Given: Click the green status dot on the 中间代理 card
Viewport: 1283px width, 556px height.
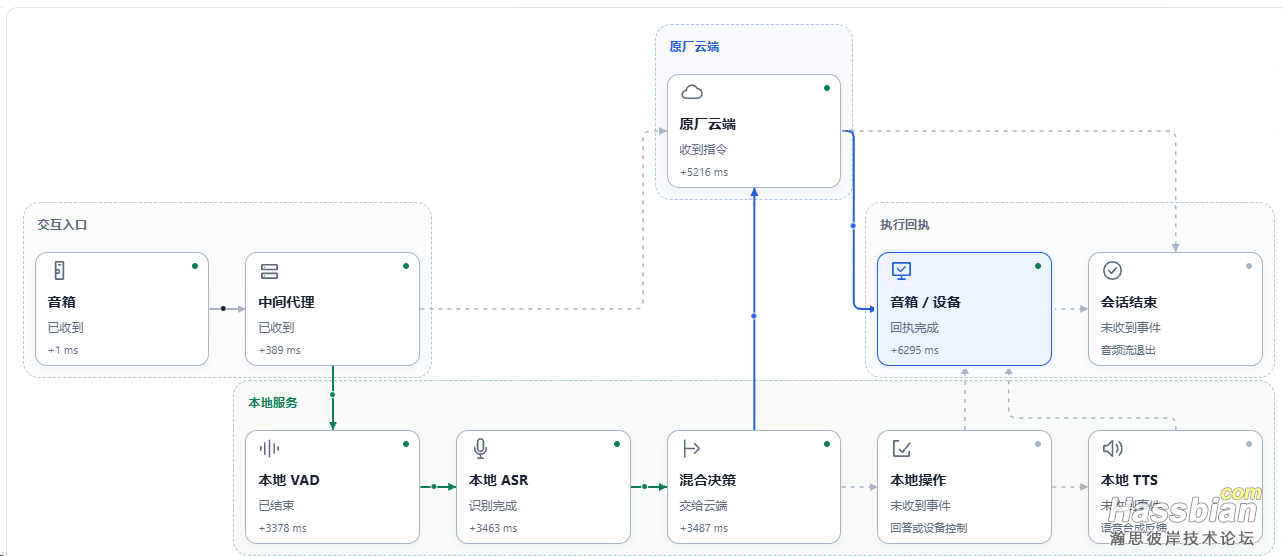Looking at the screenshot, I should point(405,266).
